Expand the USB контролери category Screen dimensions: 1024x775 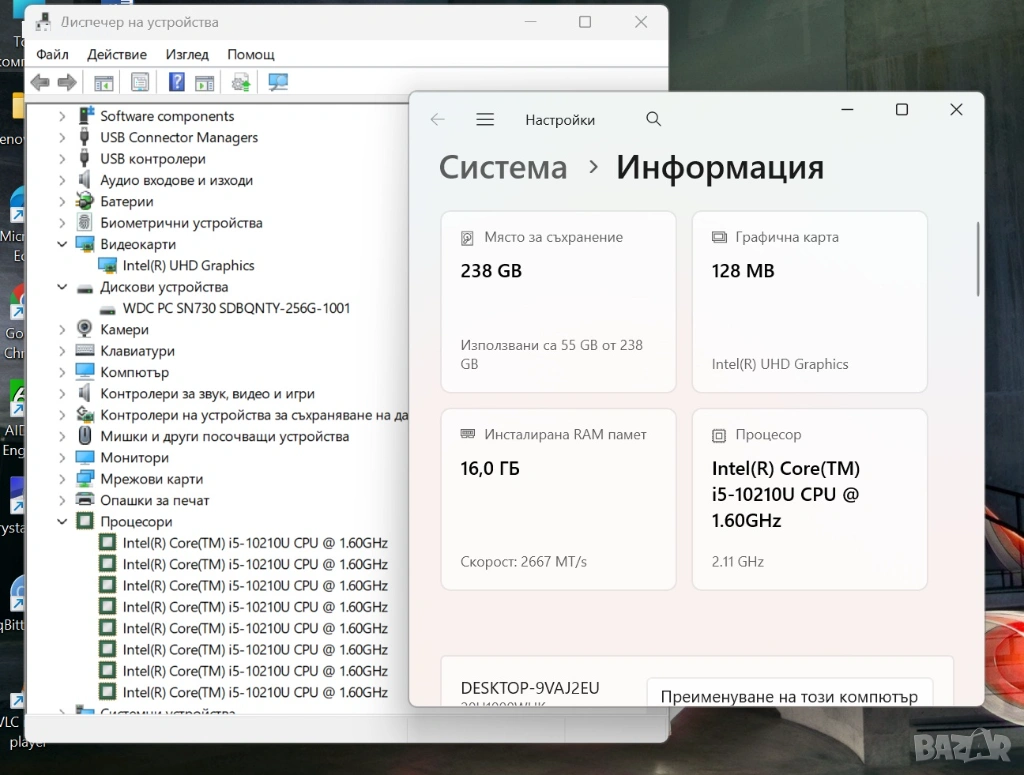pos(62,159)
